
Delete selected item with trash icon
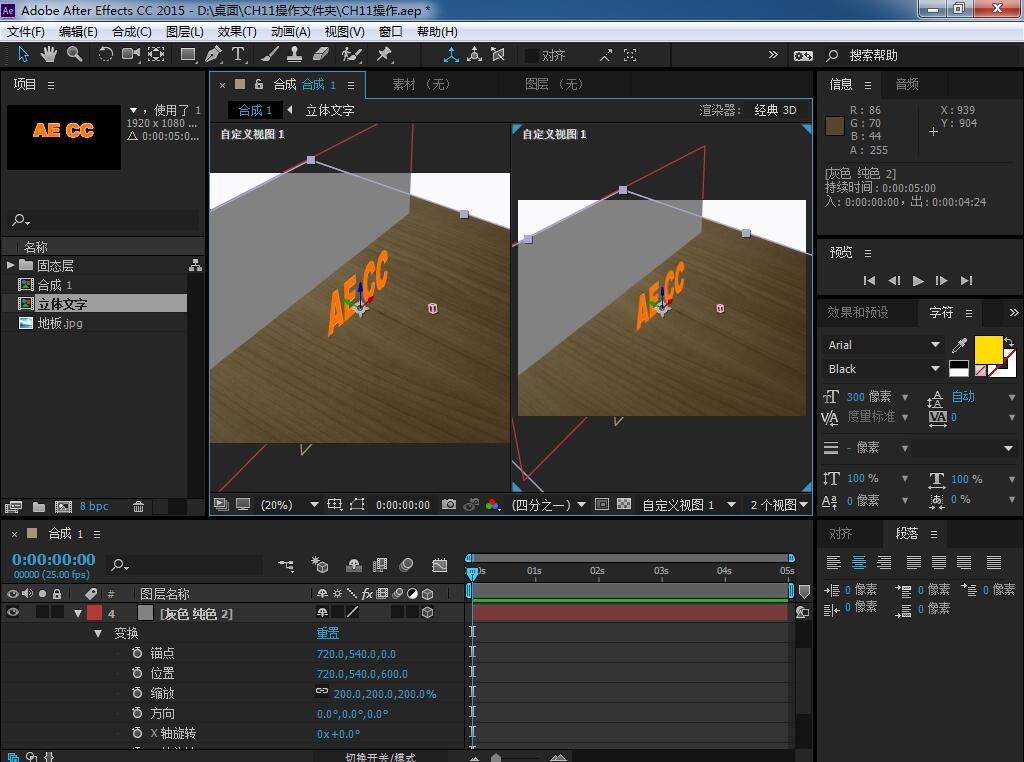click(x=138, y=506)
